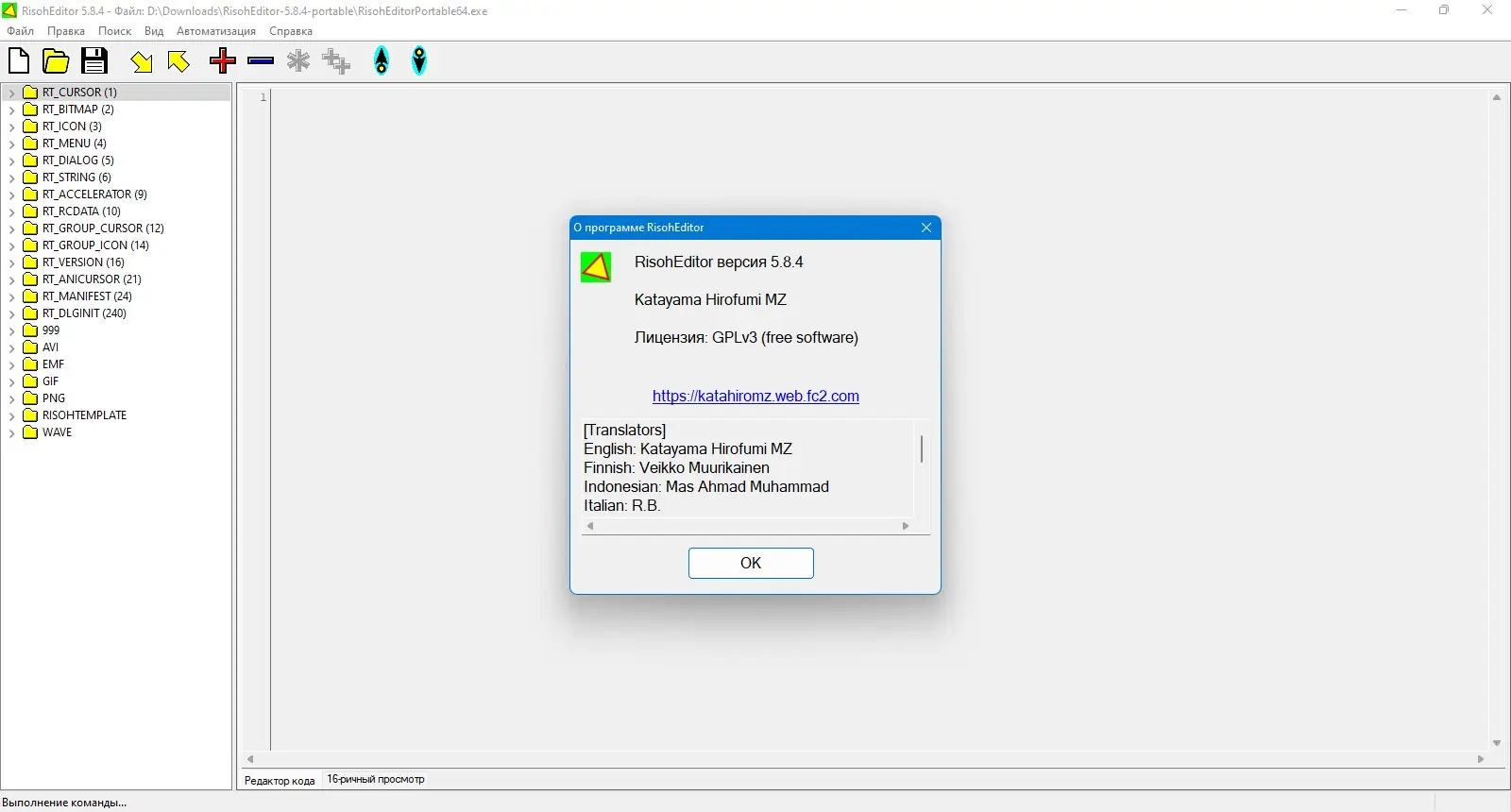The width and height of the screenshot is (1511, 812).
Task: Click the WAVE folder icon
Action: pyautogui.click(x=30, y=432)
